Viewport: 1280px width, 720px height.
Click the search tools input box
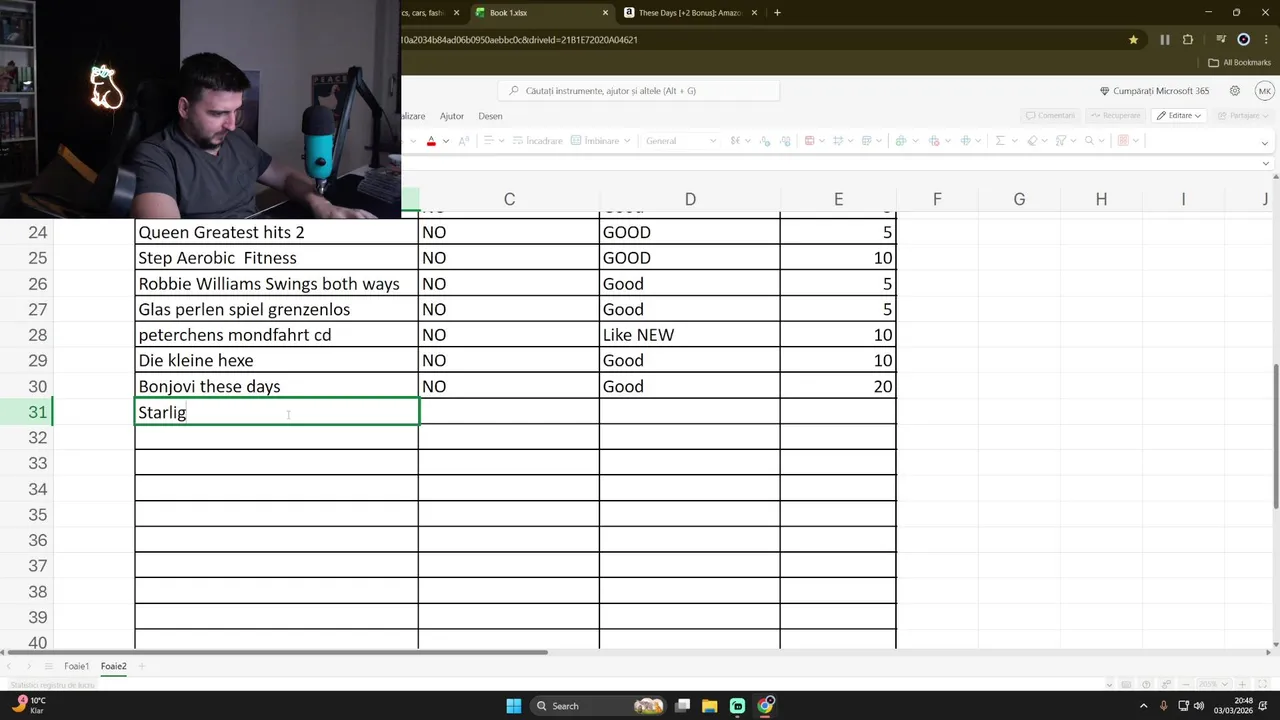(638, 91)
